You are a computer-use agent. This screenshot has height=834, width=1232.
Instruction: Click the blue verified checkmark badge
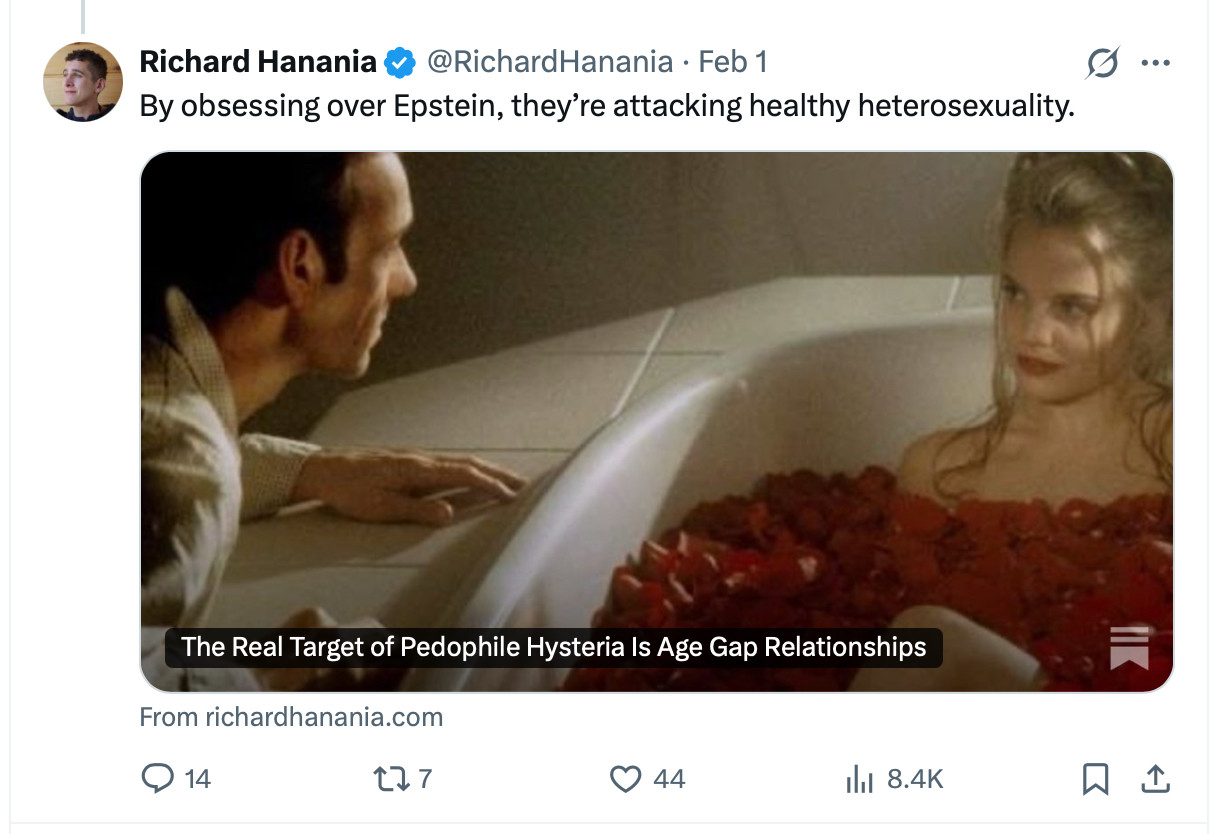(401, 63)
